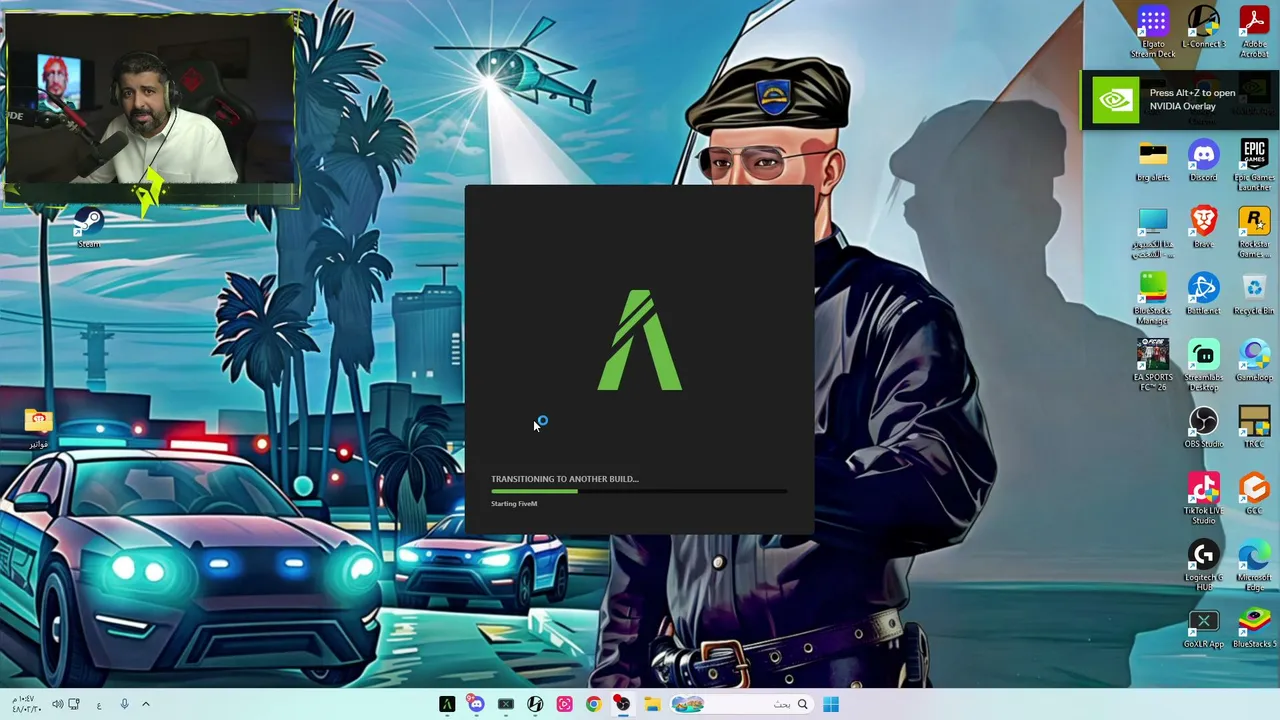1280x720 pixels.
Task: Open the network icon in the system tray
Action: tap(74, 704)
